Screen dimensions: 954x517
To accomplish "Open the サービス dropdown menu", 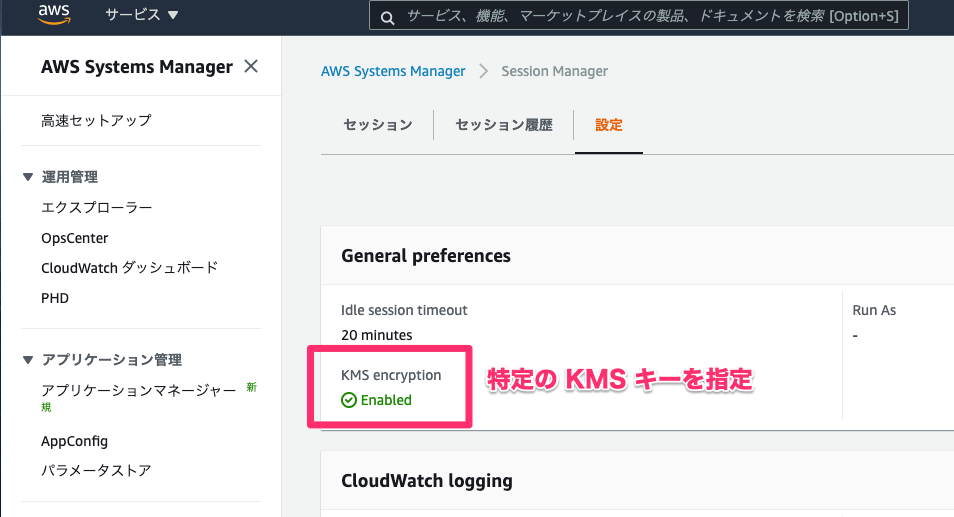I will click(141, 15).
